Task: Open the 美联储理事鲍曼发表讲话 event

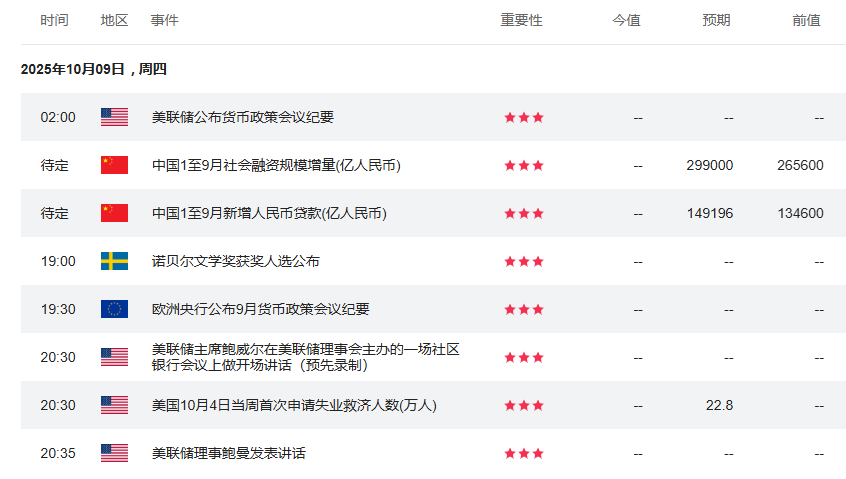Action: tap(228, 453)
